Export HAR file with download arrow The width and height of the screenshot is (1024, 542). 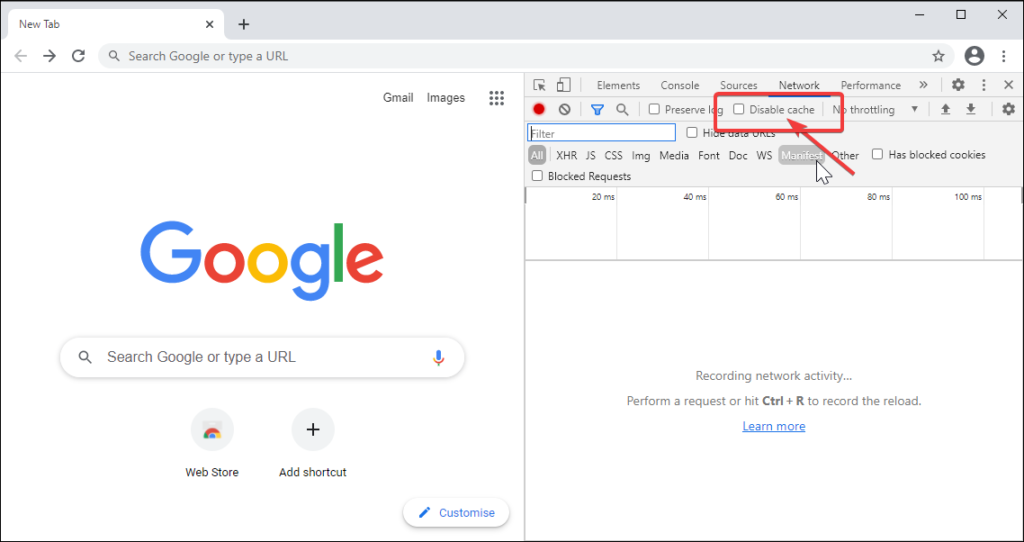pyautogui.click(x=971, y=110)
